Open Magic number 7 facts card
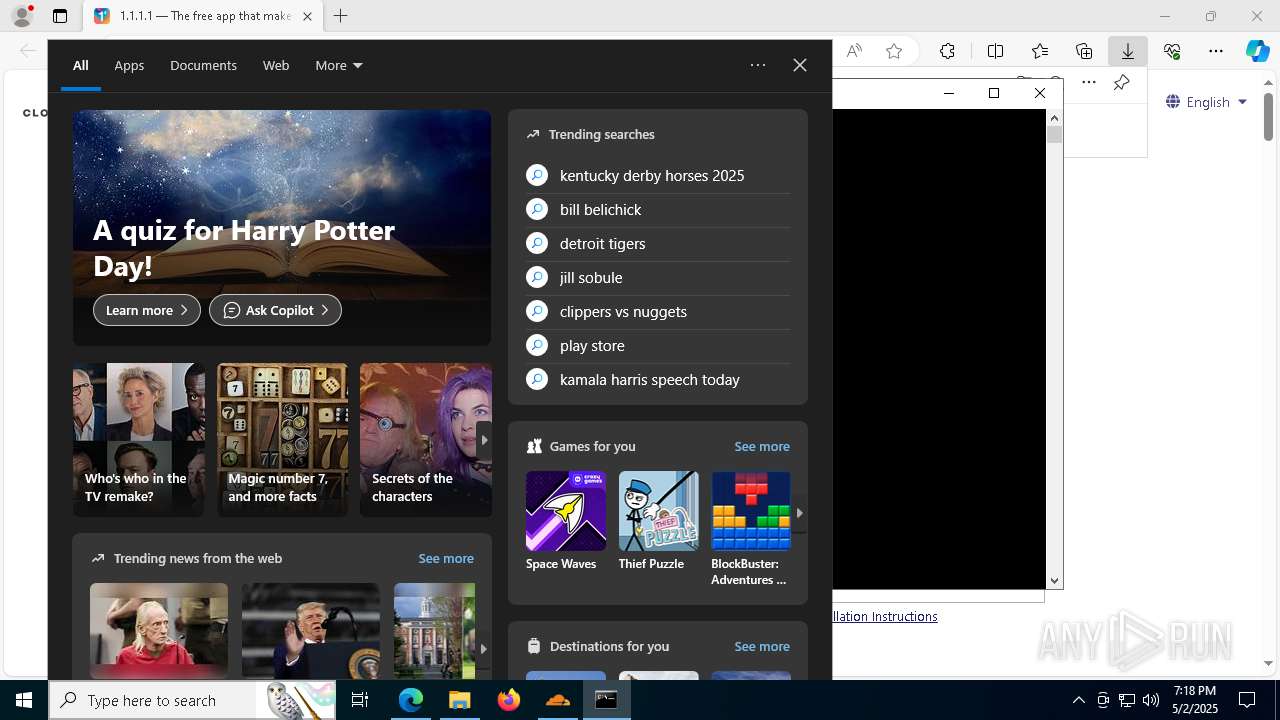Screen dimensions: 1280x720 (282, 440)
